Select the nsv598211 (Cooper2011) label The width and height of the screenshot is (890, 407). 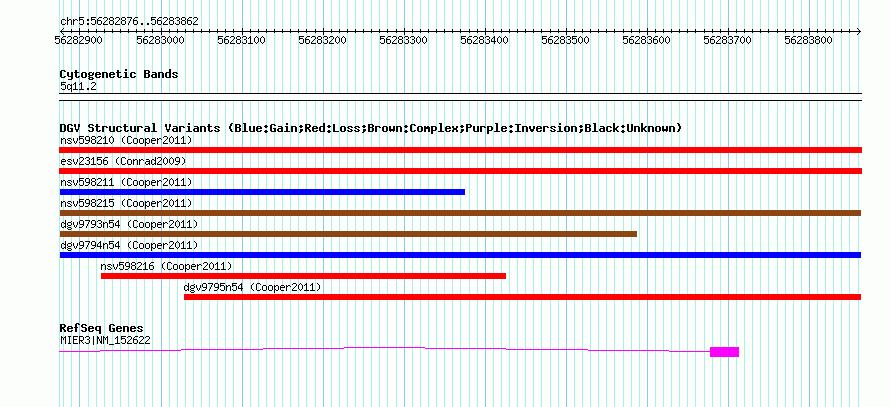click(x=126, y=182)
